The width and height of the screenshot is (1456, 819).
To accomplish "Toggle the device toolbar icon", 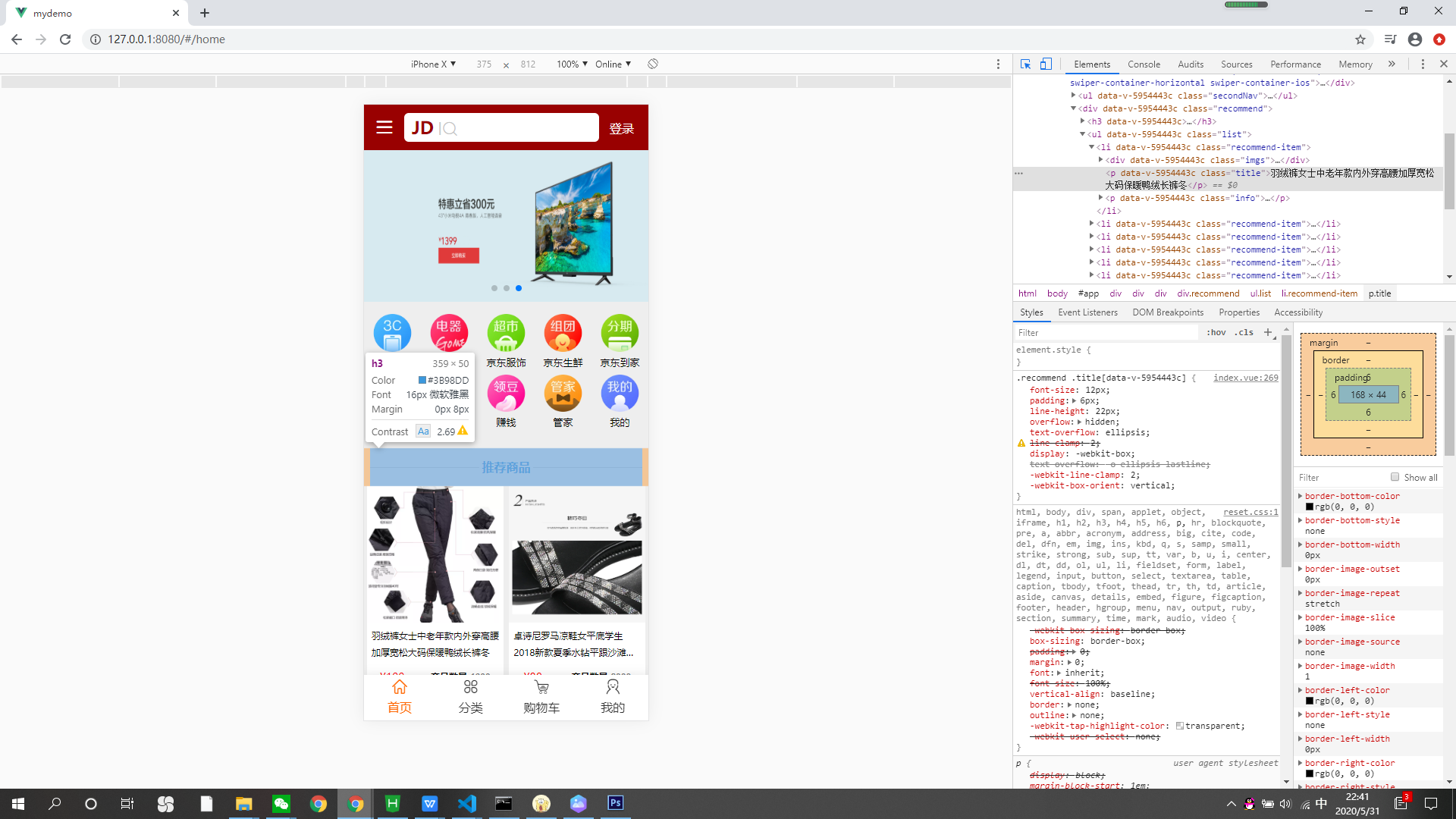I will tap(1046, 64).
